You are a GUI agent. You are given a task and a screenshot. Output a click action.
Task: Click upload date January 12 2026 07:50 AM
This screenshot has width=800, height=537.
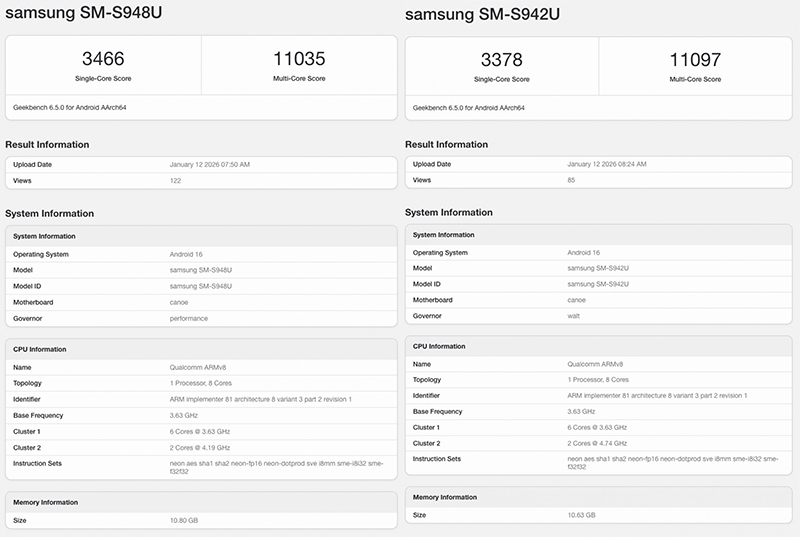click(210, 164)
